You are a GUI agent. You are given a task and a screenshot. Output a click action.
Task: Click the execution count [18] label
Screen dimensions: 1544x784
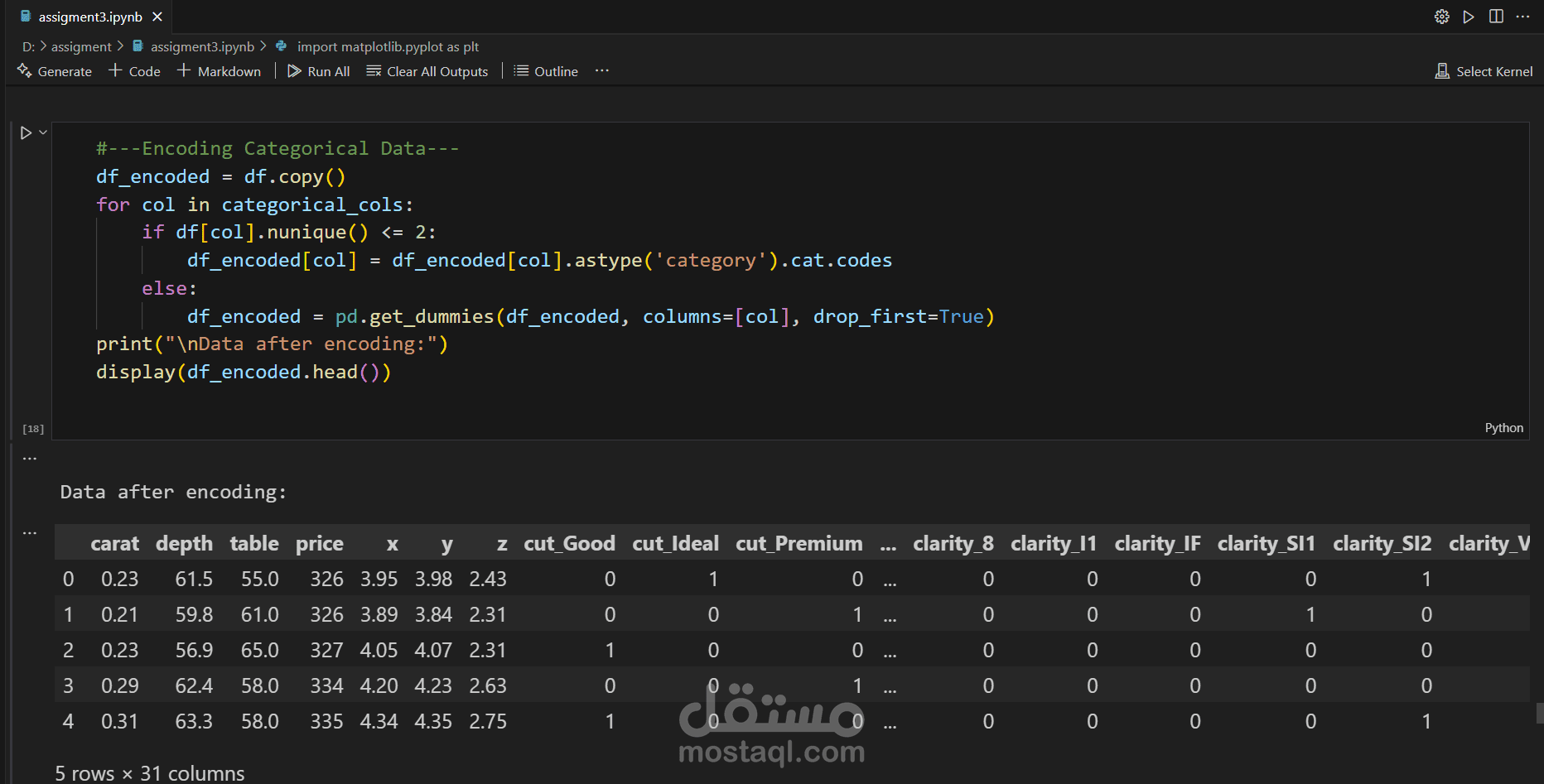[x=33, y=429]
